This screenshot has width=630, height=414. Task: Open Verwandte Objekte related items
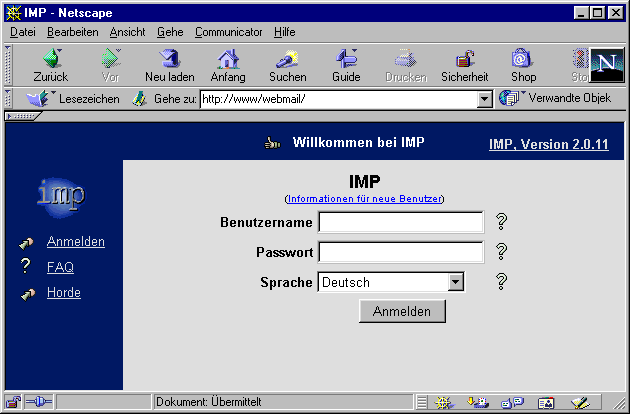[555, 98]
